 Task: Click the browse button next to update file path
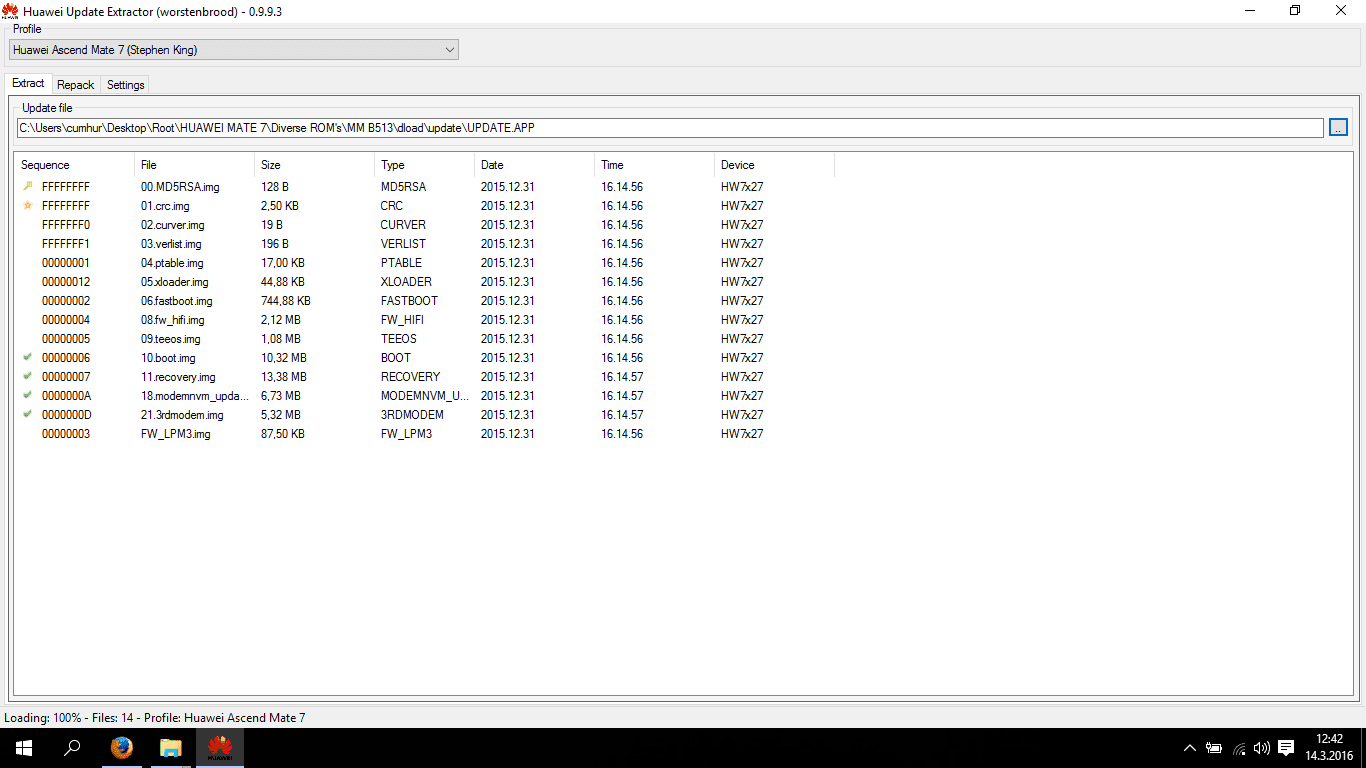coord(1338,128)
